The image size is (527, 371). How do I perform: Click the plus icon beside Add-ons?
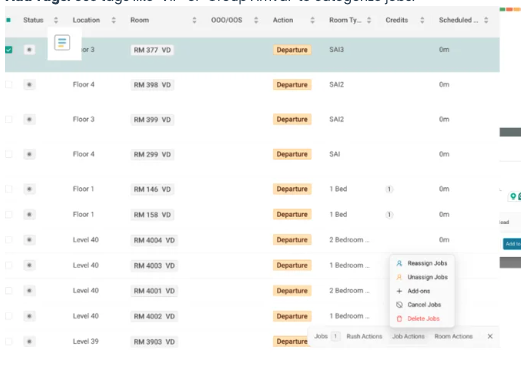tap(399, 291)
